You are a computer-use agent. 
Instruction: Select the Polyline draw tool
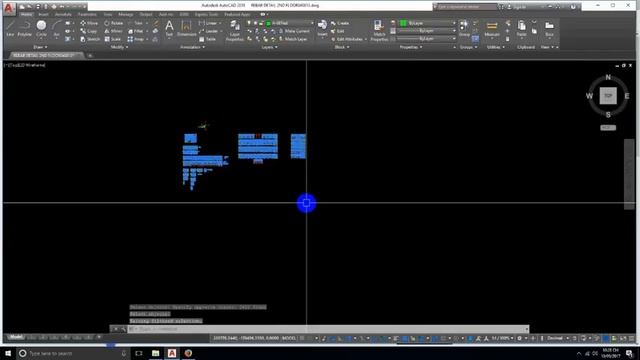tap(24, 28)
